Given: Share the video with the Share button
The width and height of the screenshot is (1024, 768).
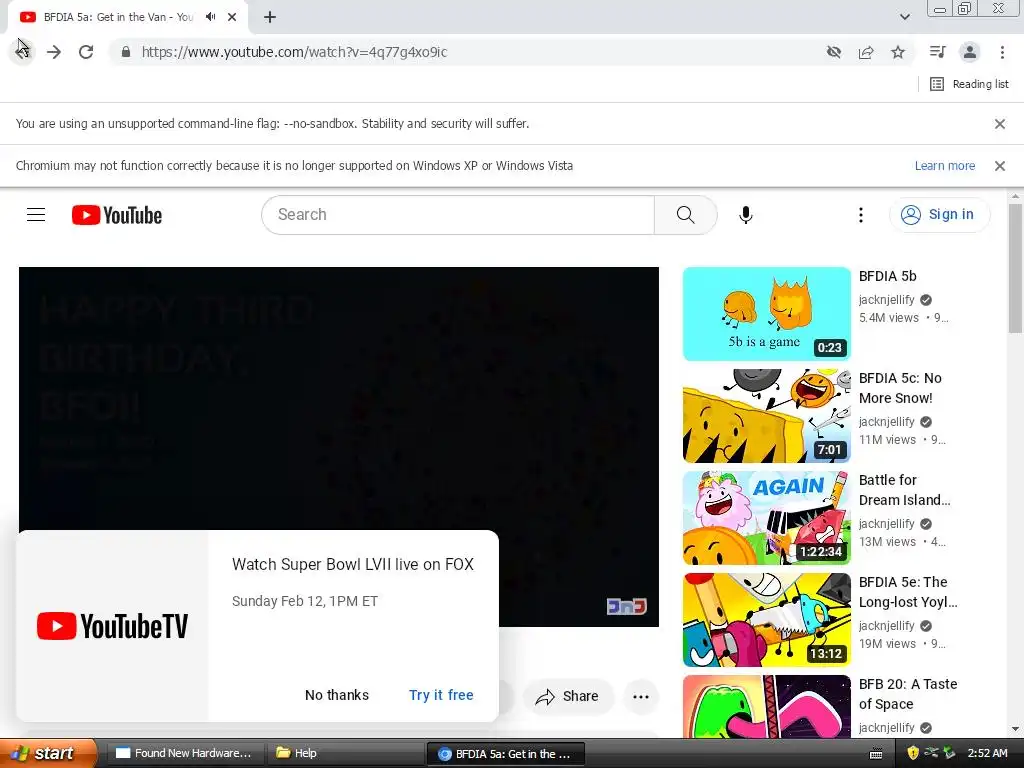Looking at the screenshot, I should 568,696.
